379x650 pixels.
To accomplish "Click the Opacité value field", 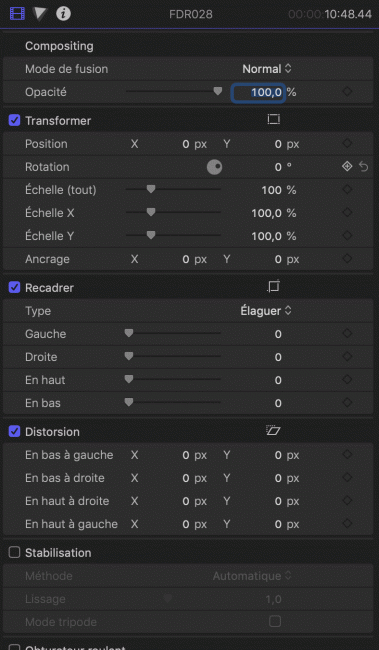I will click(x=258, y=92).
